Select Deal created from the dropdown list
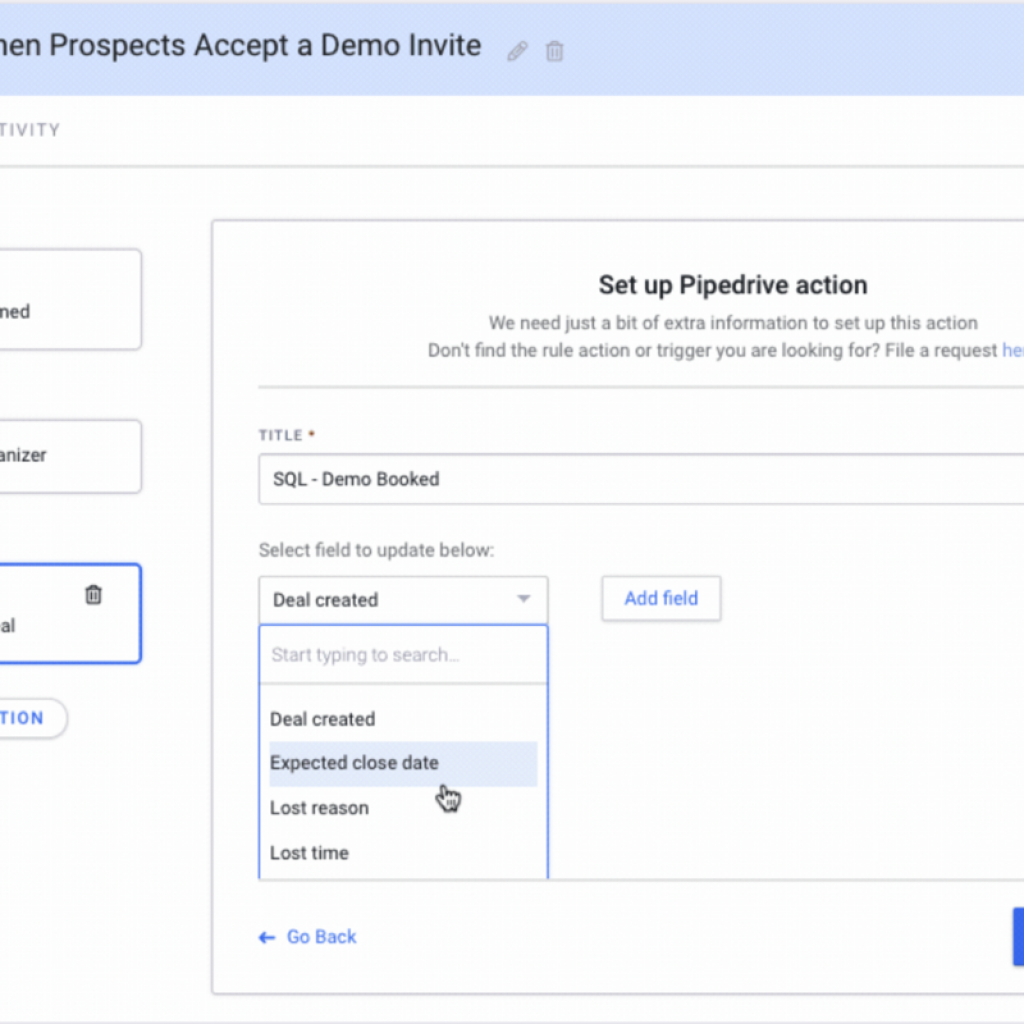 click(403, 719)
